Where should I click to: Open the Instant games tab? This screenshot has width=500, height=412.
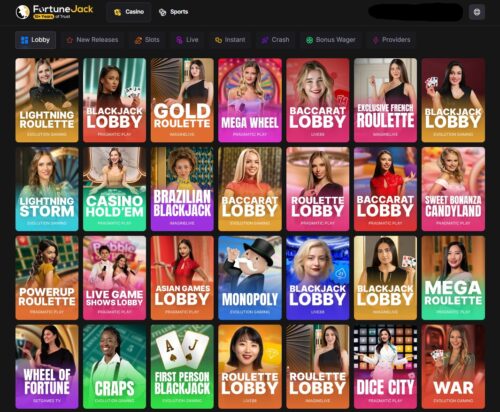click(230, 40)
